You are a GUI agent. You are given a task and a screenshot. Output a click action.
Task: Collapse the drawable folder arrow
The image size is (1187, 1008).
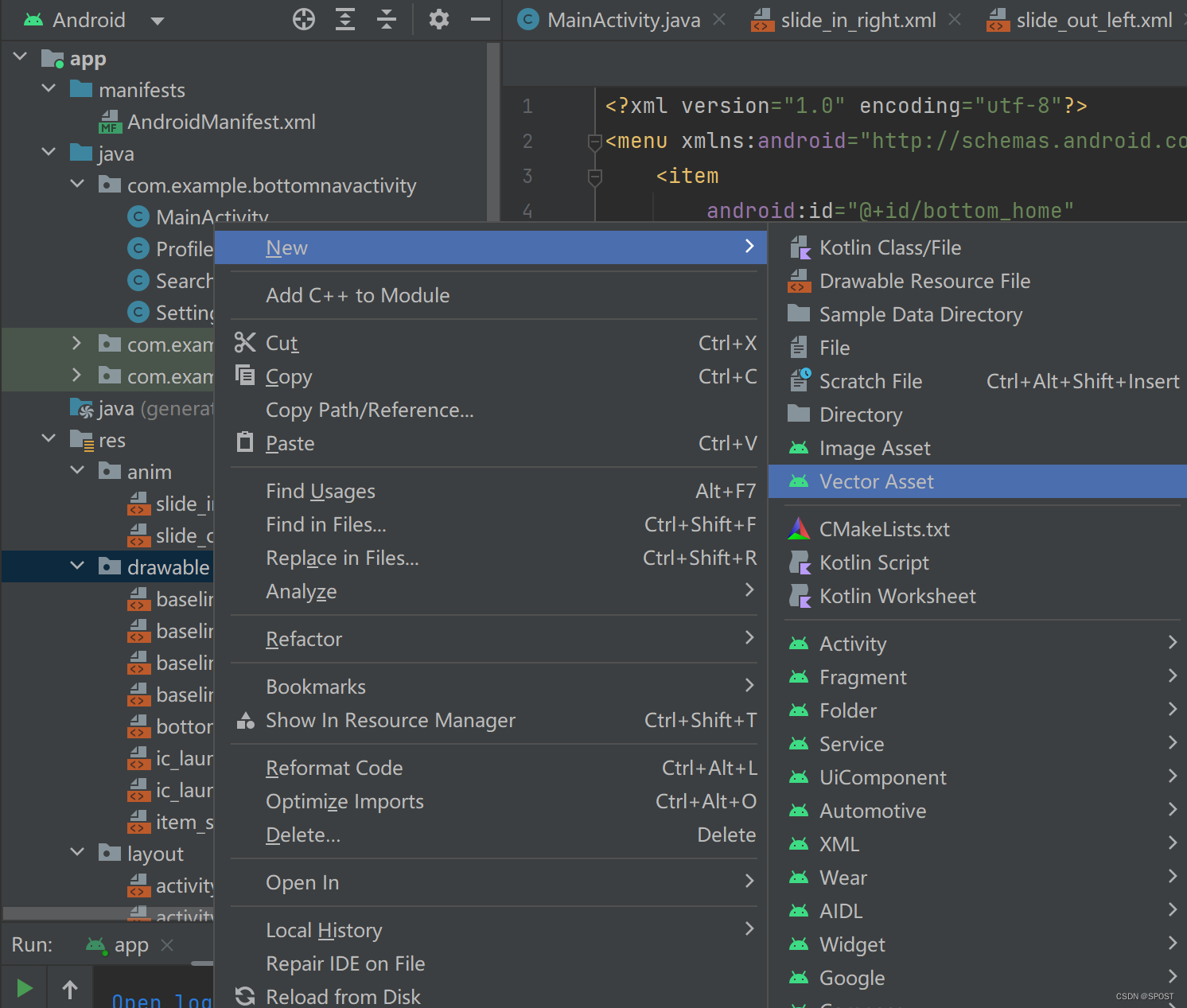[x=78, y=566]
